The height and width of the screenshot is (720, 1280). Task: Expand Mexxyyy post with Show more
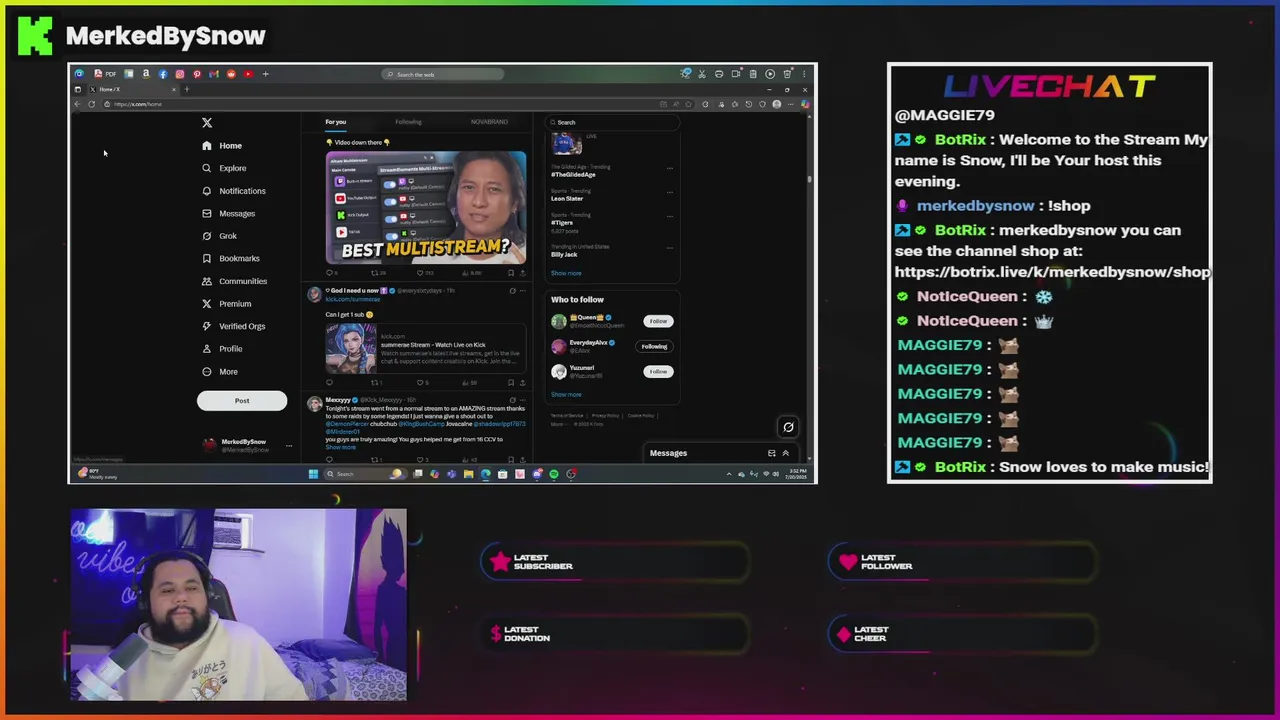pos(340,447)
